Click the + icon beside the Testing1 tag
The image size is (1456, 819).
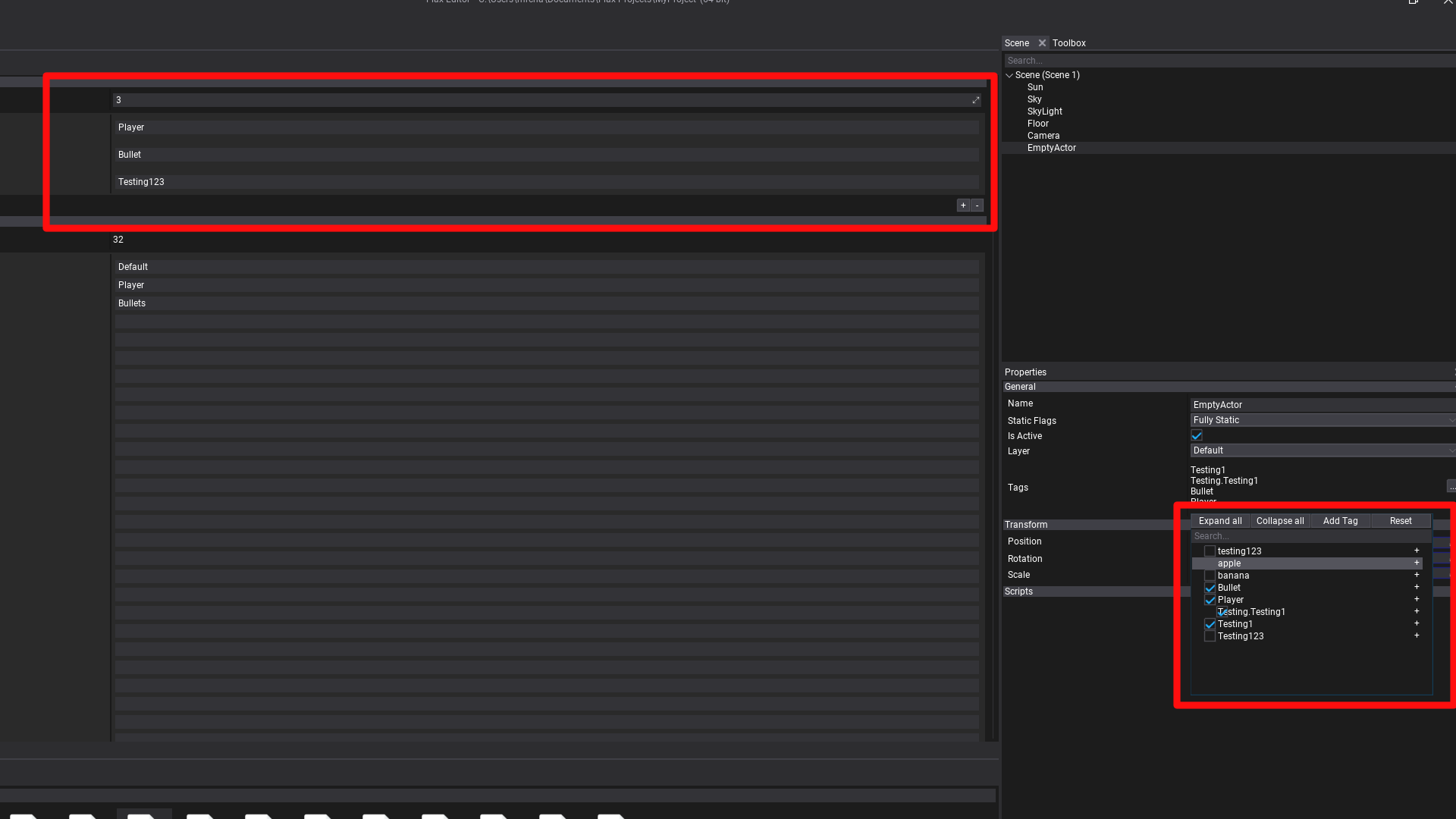tap(1417, 623)
